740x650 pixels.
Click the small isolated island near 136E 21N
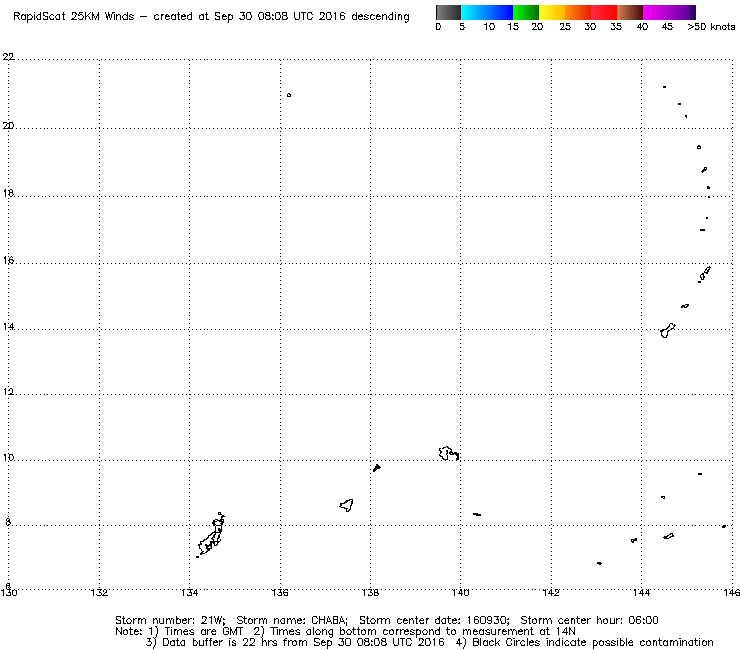pyautogui.click(x=289, y=95)
